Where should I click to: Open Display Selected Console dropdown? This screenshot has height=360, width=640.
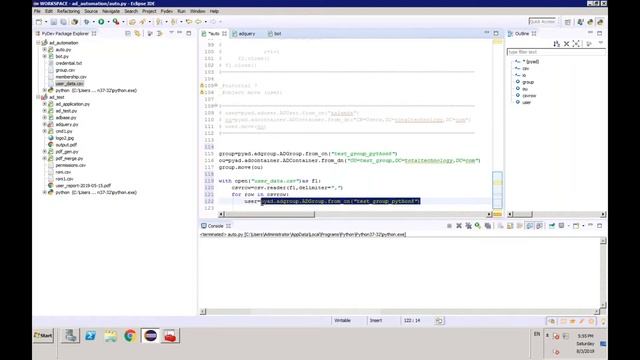coord(568,226)
